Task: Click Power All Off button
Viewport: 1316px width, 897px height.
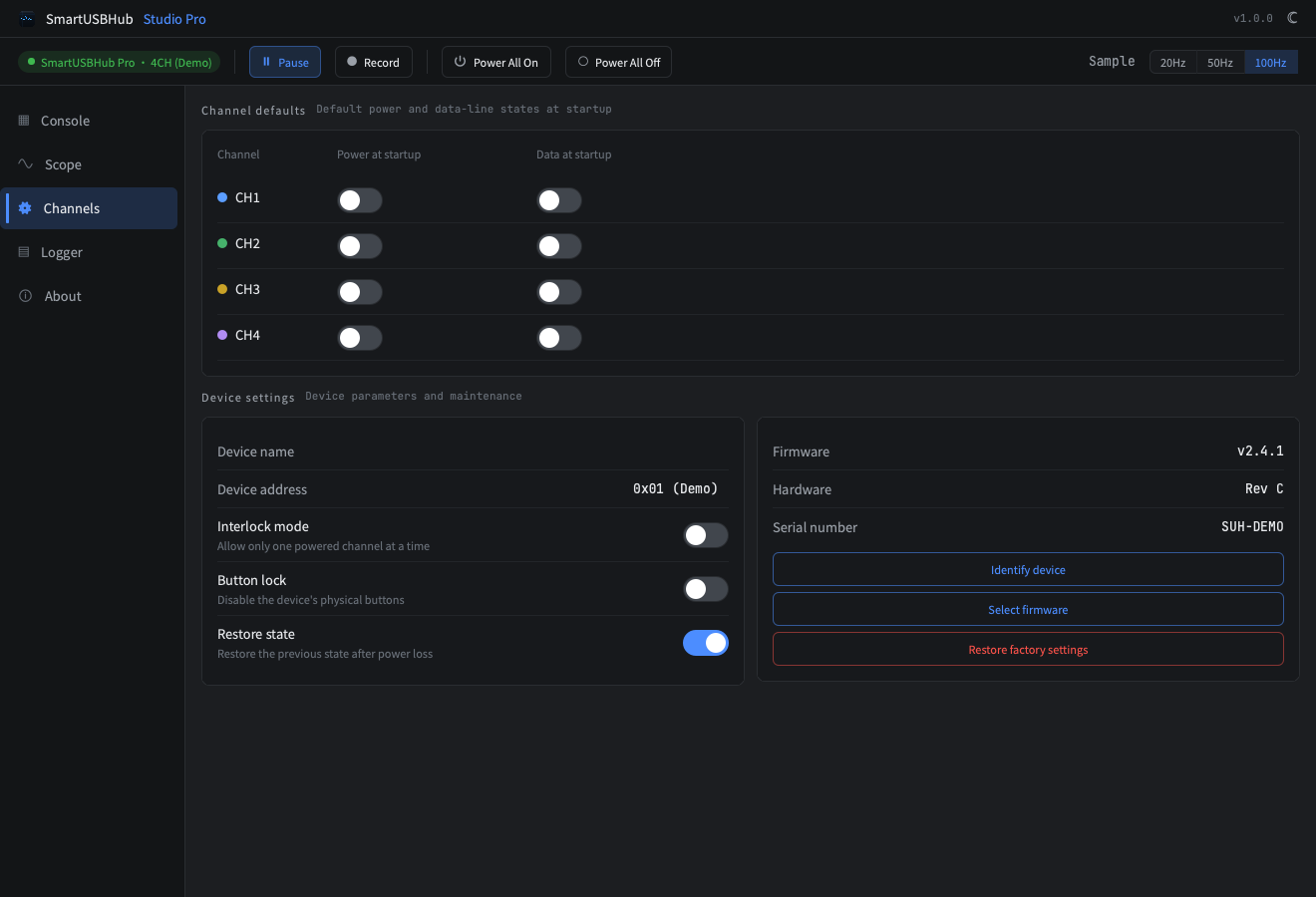Action: point(619,62)
